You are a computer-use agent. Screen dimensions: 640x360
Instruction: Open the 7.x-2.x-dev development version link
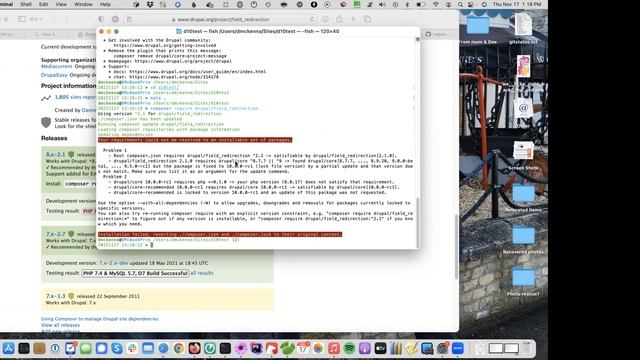pyautogui.click(x=113, y=263)
